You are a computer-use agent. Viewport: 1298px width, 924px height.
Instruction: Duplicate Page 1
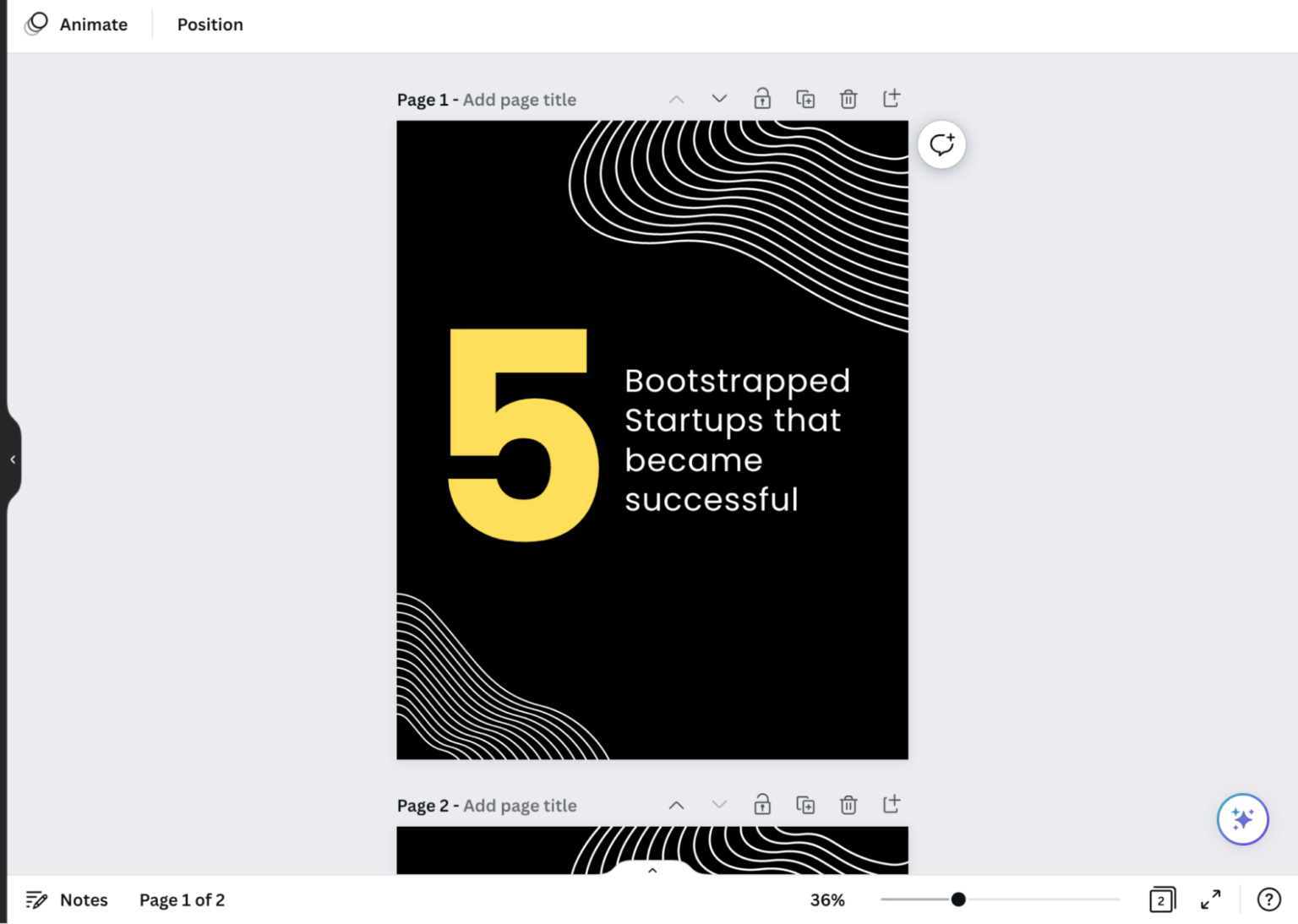pos(805,98)
